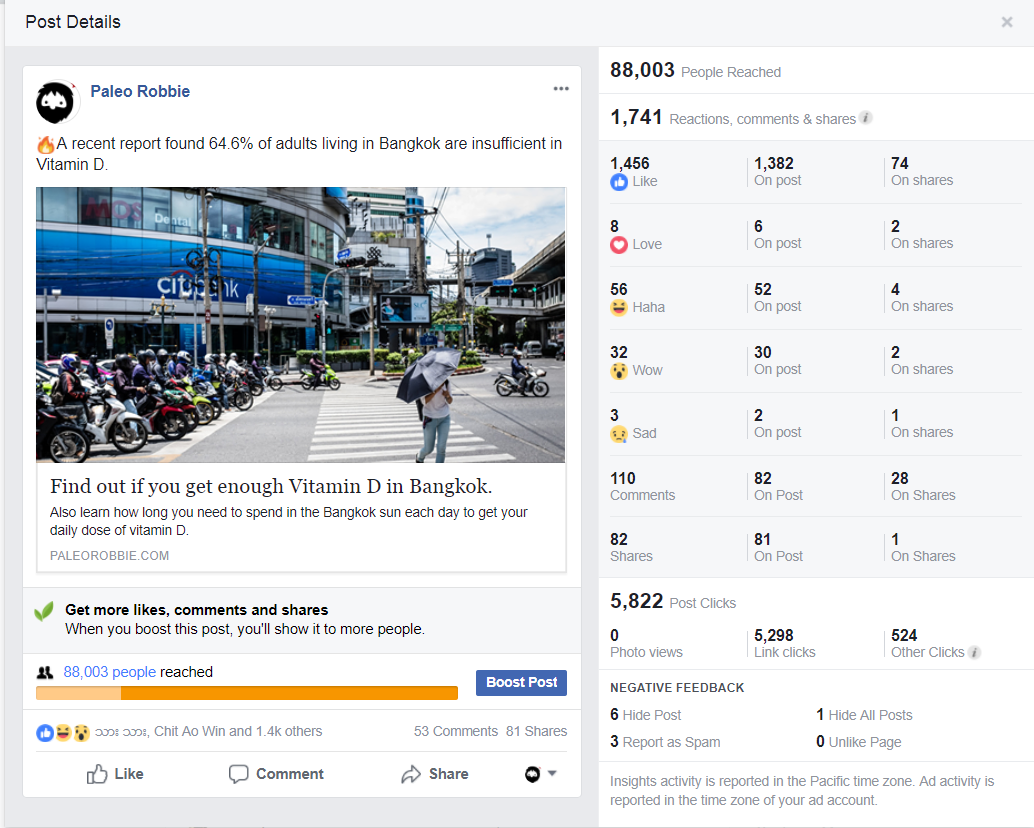Click the Comment button under the post
1034x828 pixels.
pyautogui.click(x=276, y=774)
